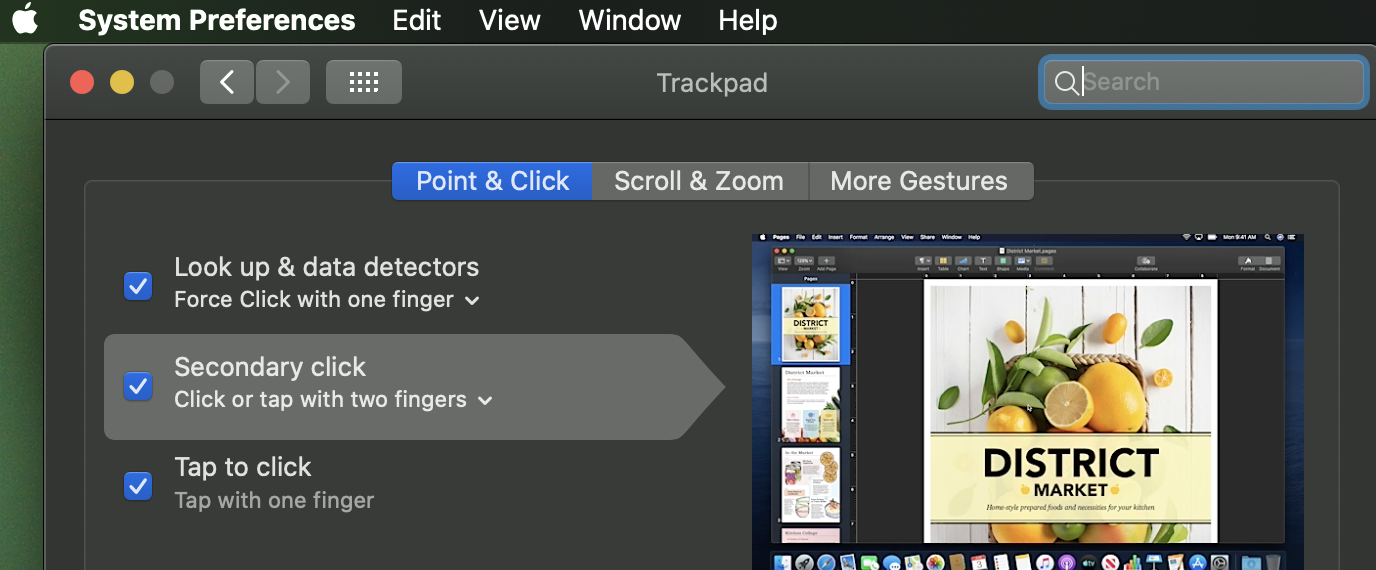This screenshot has width=1376, height=570.
Task: Click the red close window button
Action: [x=82, y=82]
